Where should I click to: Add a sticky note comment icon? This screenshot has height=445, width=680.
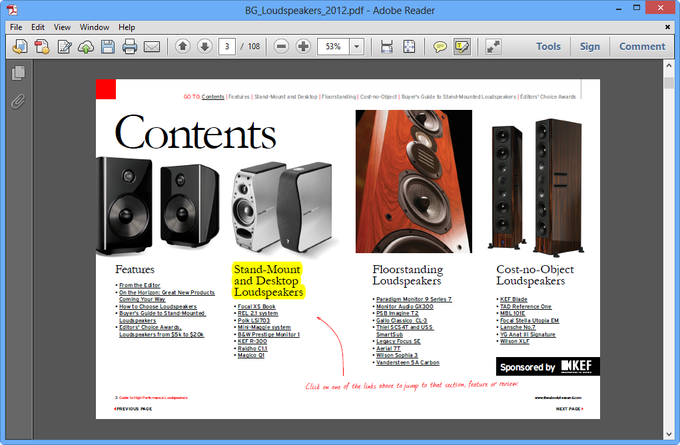pos(440,46)
